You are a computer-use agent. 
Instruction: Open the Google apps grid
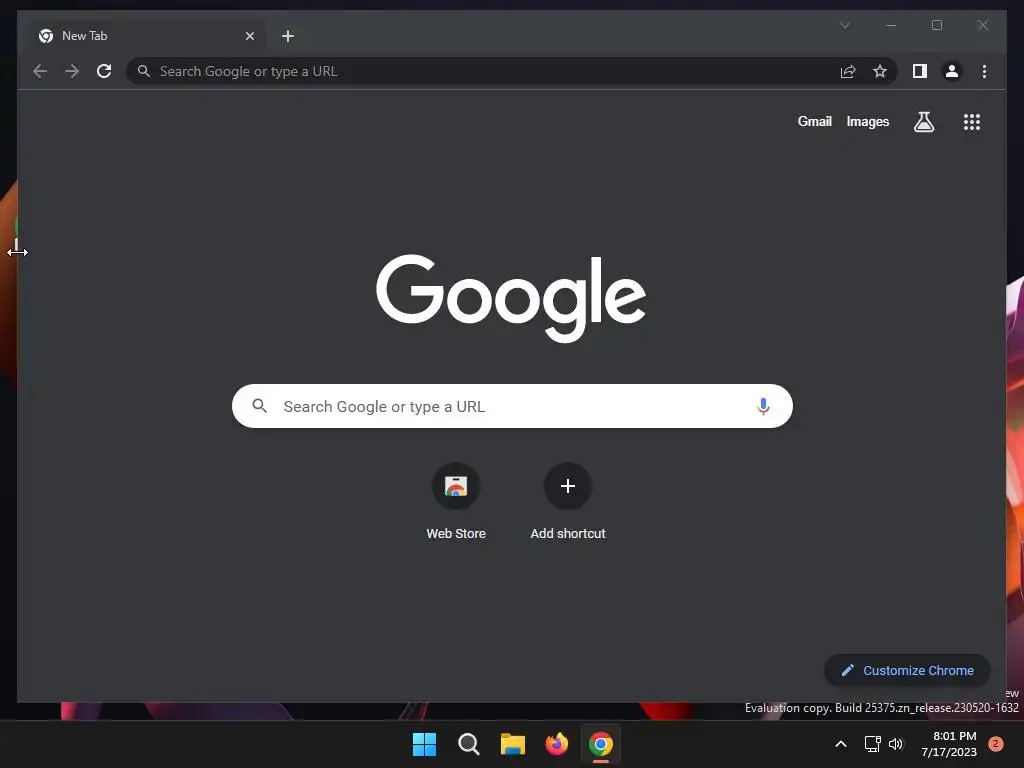tap(972, 121)
